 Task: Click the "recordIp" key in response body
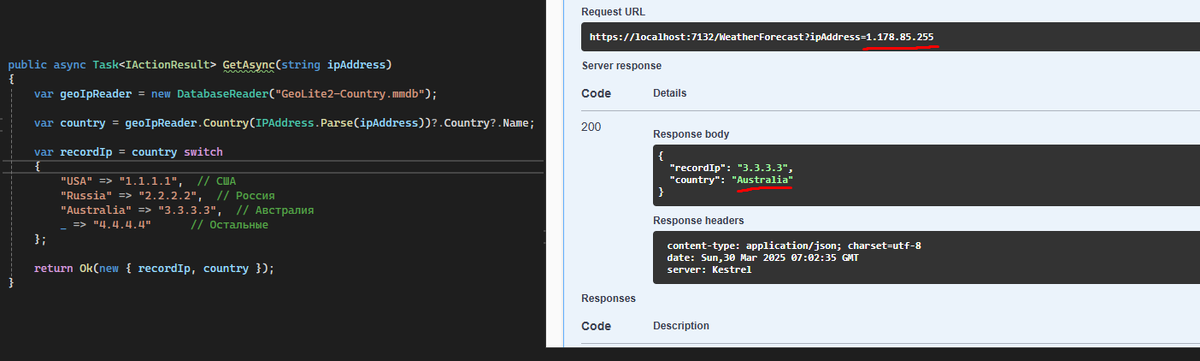coord(699,167)
